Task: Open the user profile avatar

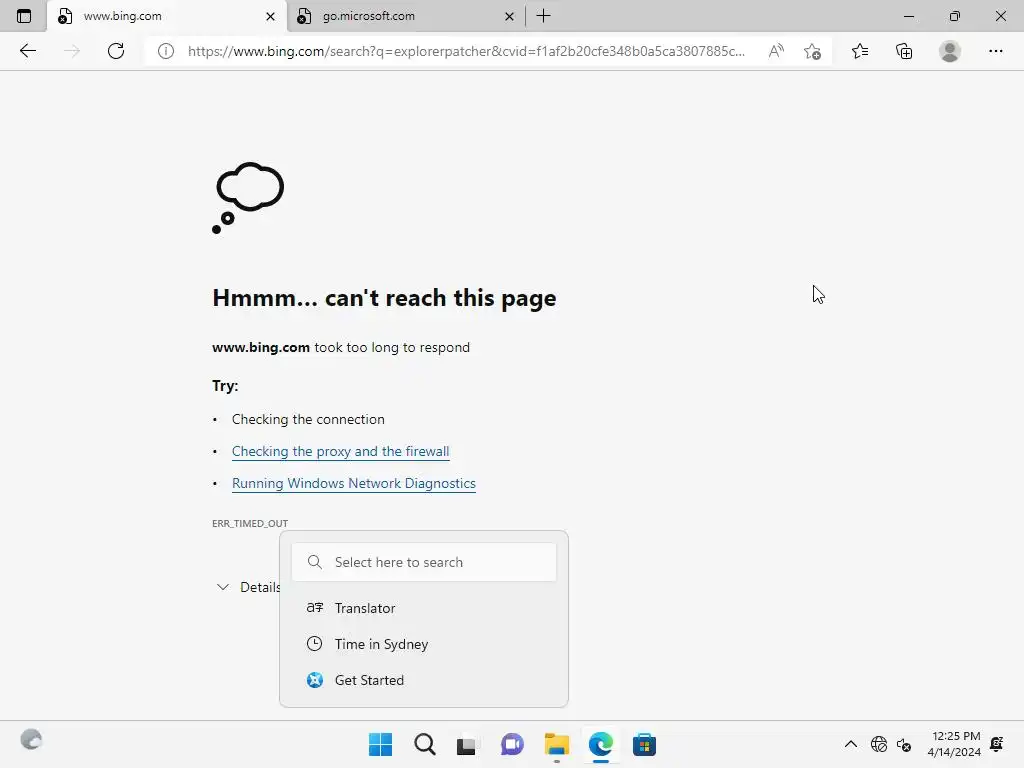Action: point(950,51)
